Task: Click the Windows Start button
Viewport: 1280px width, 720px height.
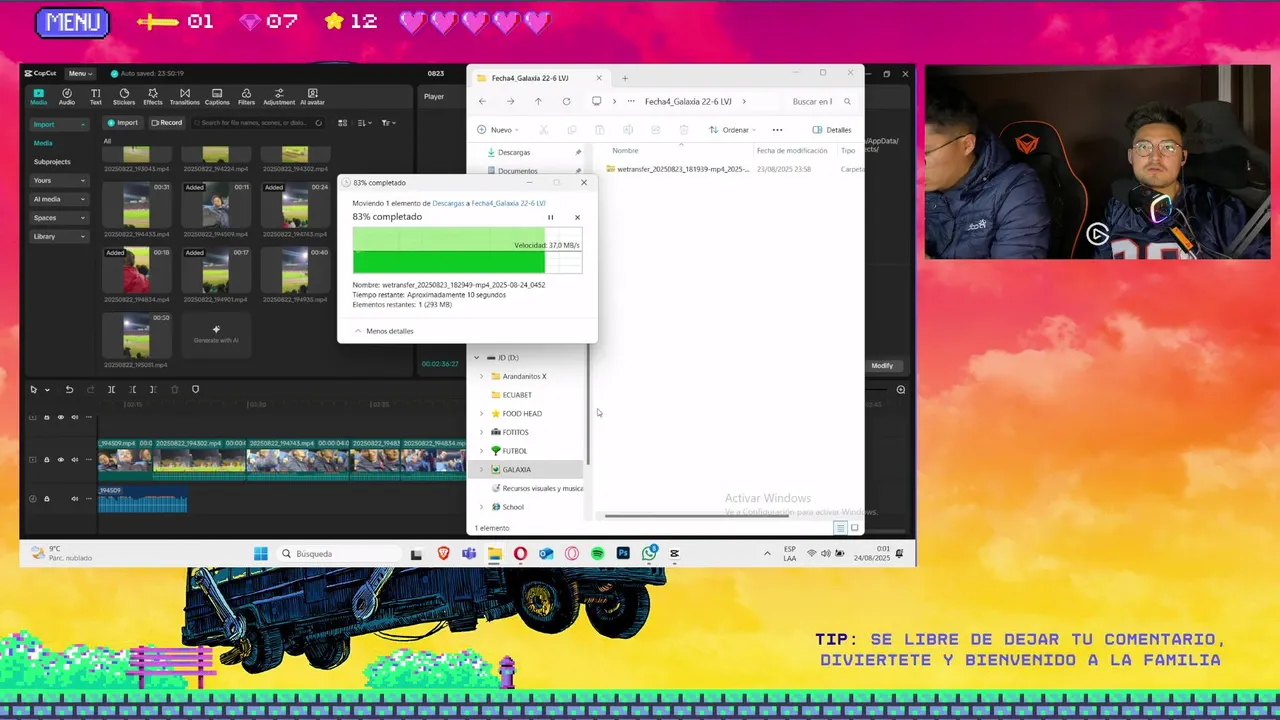Action: point(260,553)
